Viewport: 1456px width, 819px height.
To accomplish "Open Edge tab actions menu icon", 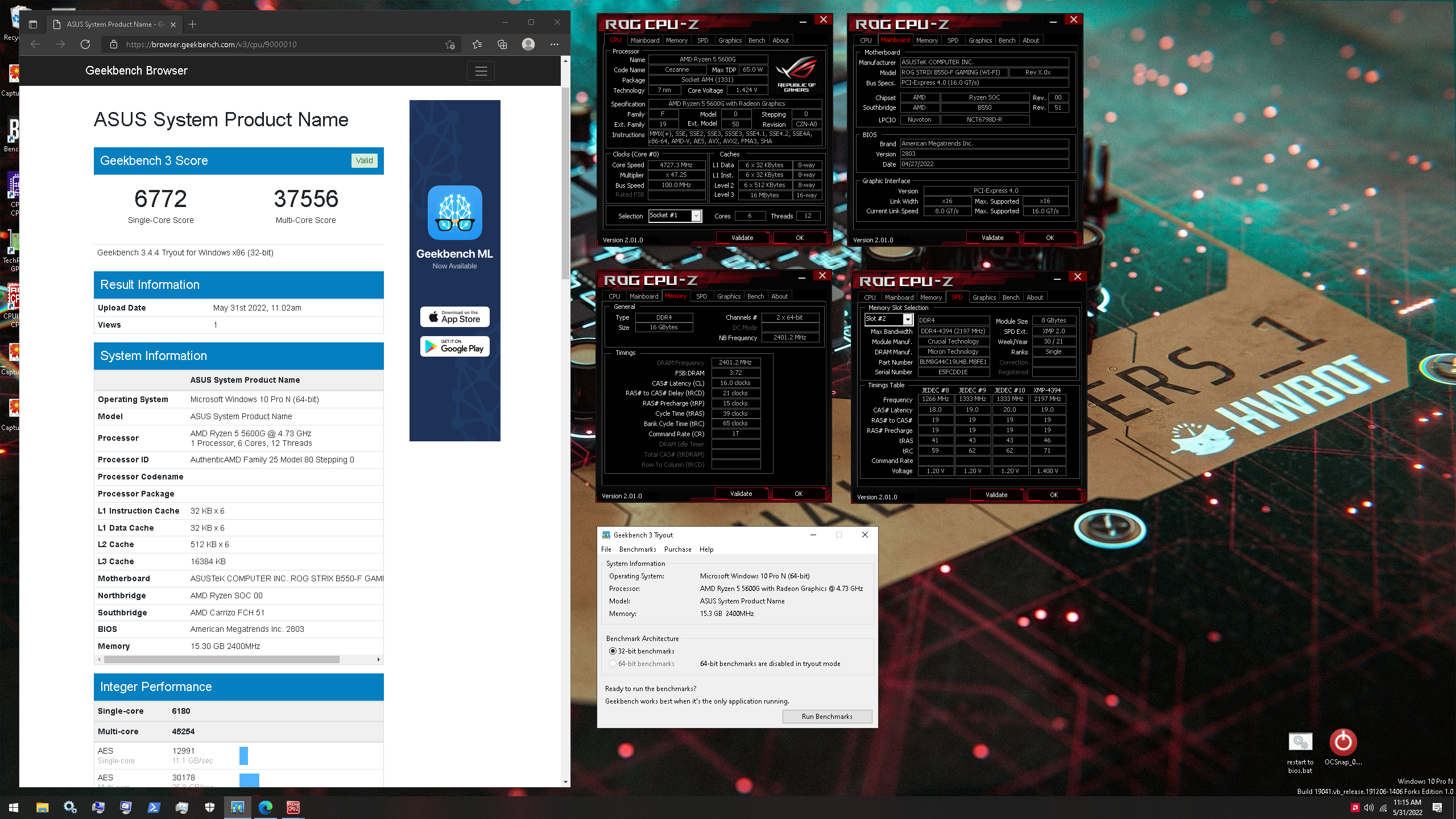I will [x=33, y=24].
